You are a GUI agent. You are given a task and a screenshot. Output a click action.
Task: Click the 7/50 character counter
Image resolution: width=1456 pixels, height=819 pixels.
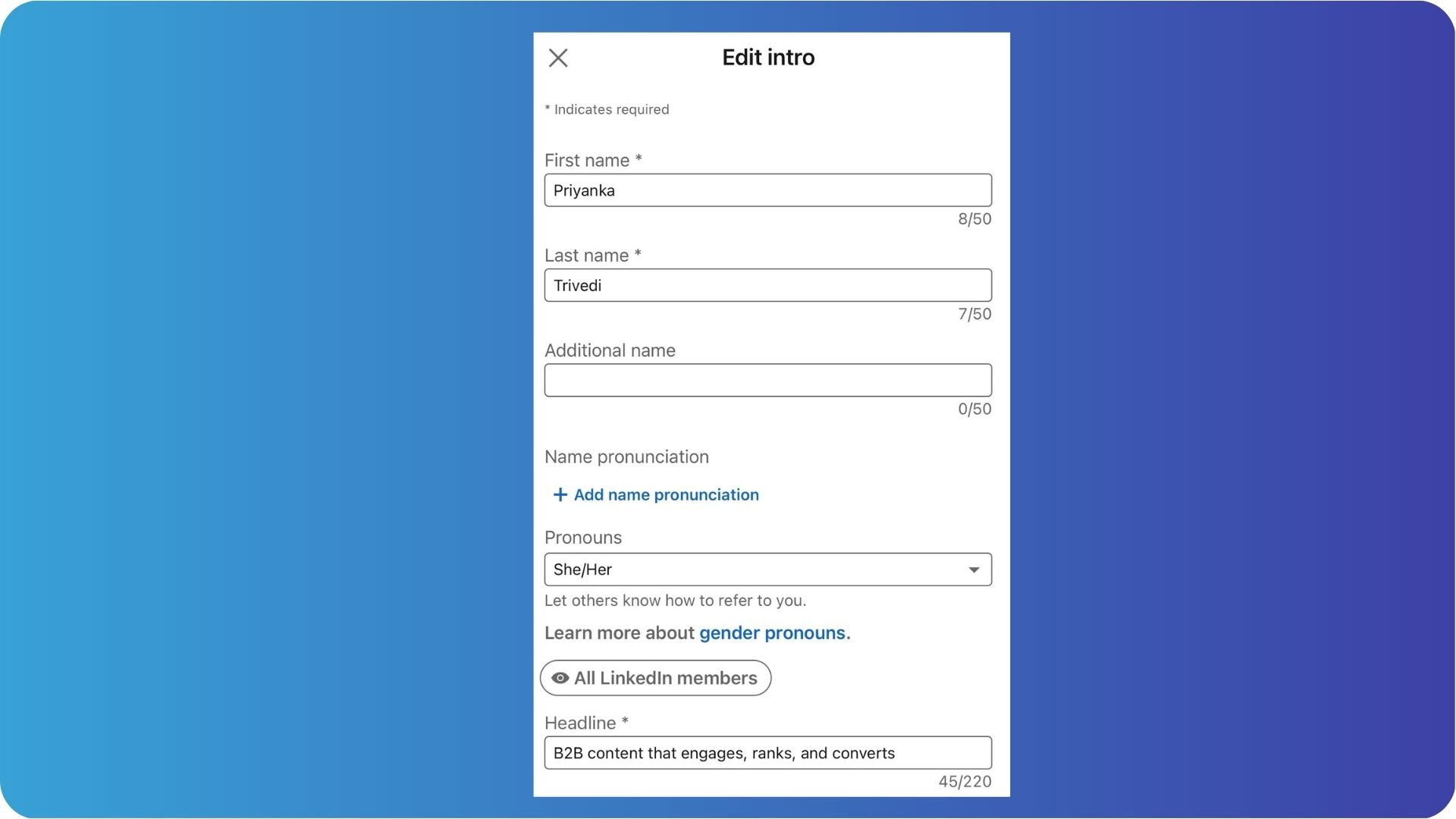coord(974,314)
